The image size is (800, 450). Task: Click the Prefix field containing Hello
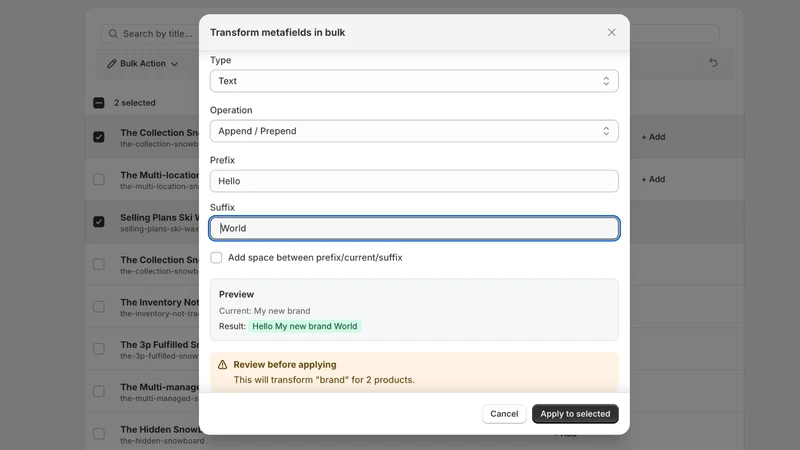(414, 181)
